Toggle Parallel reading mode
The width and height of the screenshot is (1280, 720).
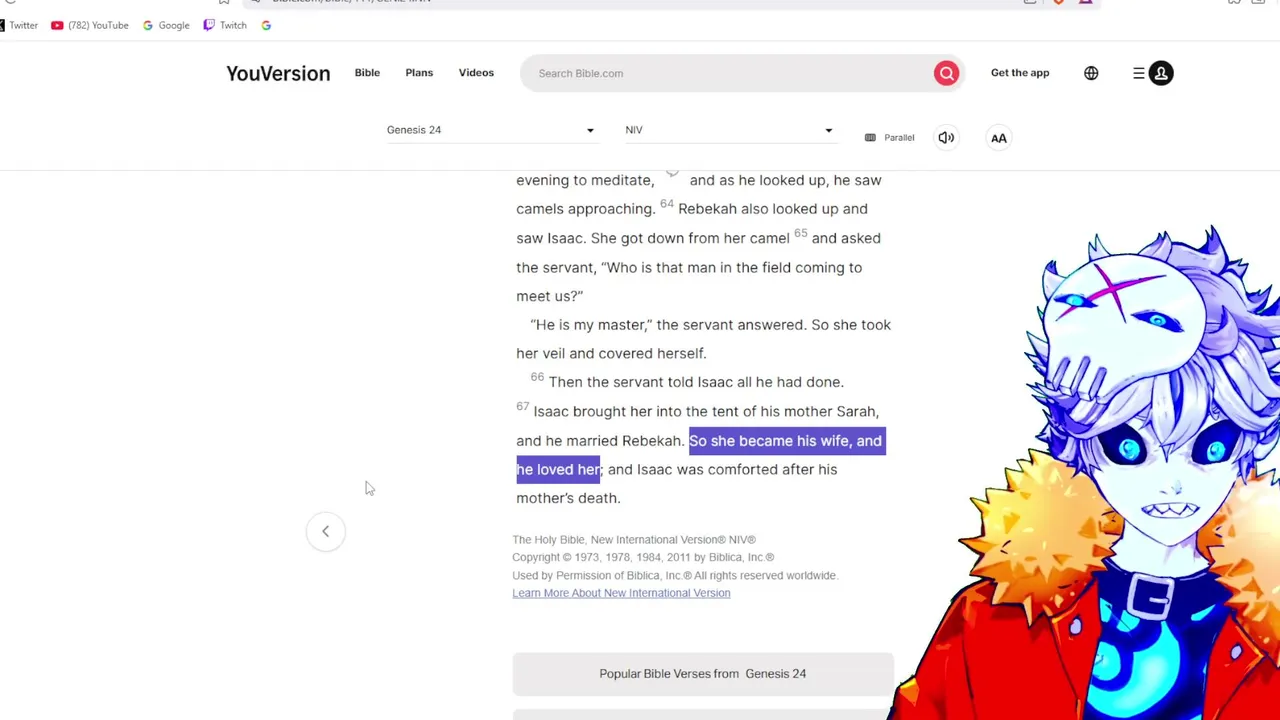[x=889, y=137]
